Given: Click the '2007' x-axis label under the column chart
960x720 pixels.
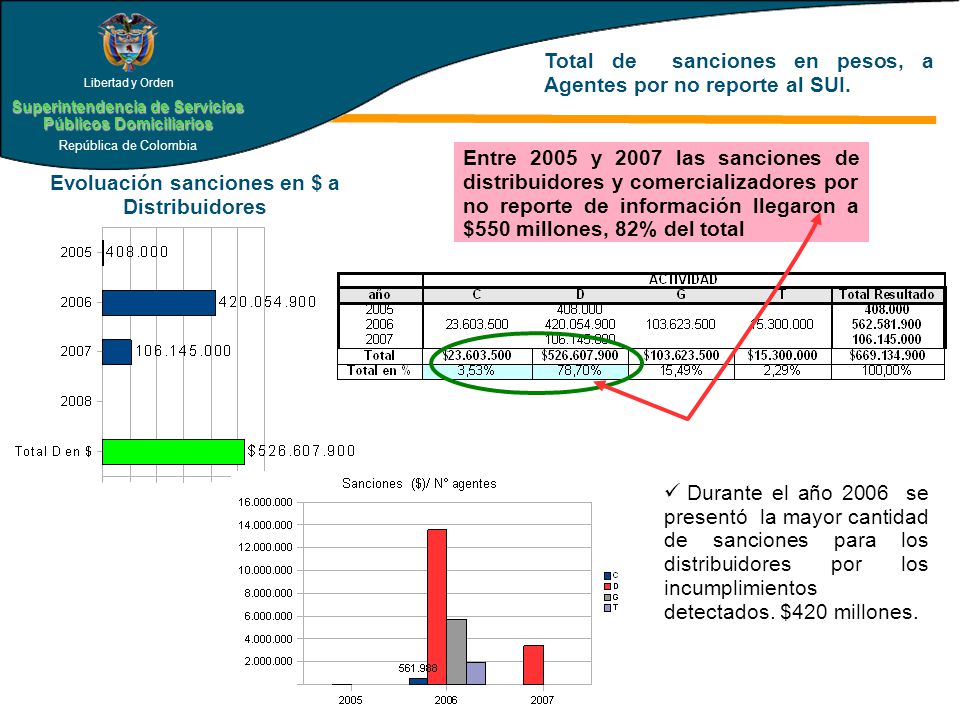Looking at the screenshot, I should click(542, 700).
